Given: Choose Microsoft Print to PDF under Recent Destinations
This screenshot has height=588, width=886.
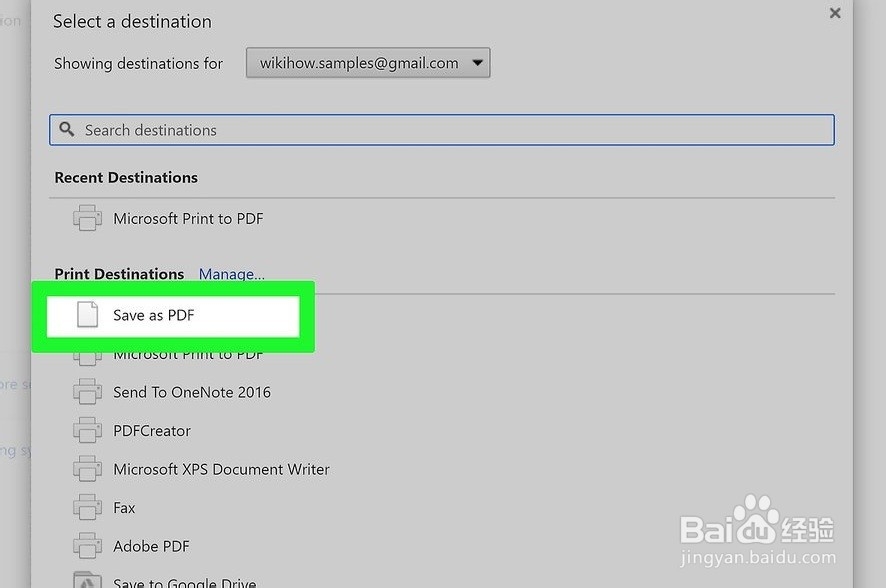Looking at the screenshot, I should click(188, 219).
